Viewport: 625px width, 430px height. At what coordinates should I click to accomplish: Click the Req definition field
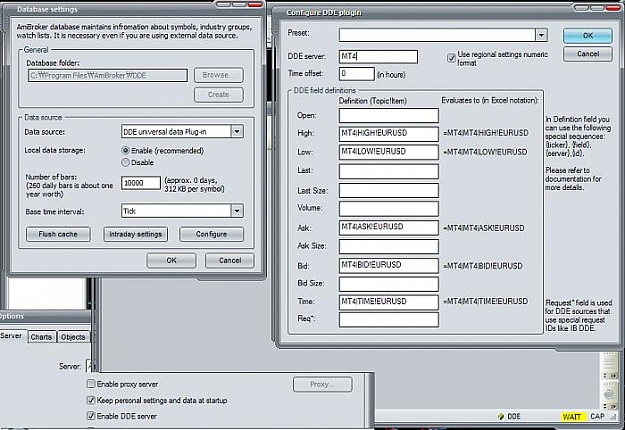pos(389,320)
